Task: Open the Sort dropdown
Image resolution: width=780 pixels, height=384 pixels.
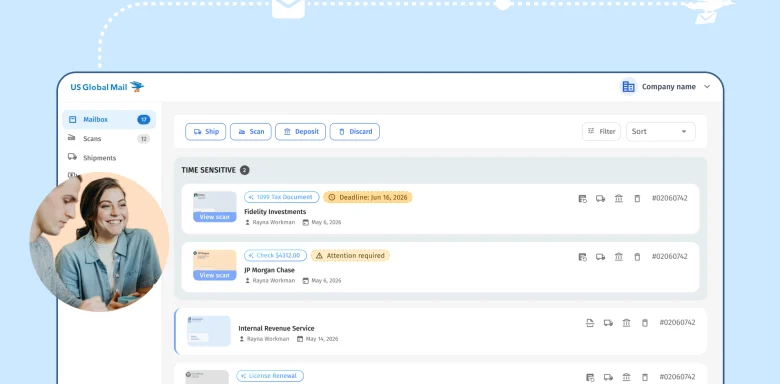Action: 661,132
